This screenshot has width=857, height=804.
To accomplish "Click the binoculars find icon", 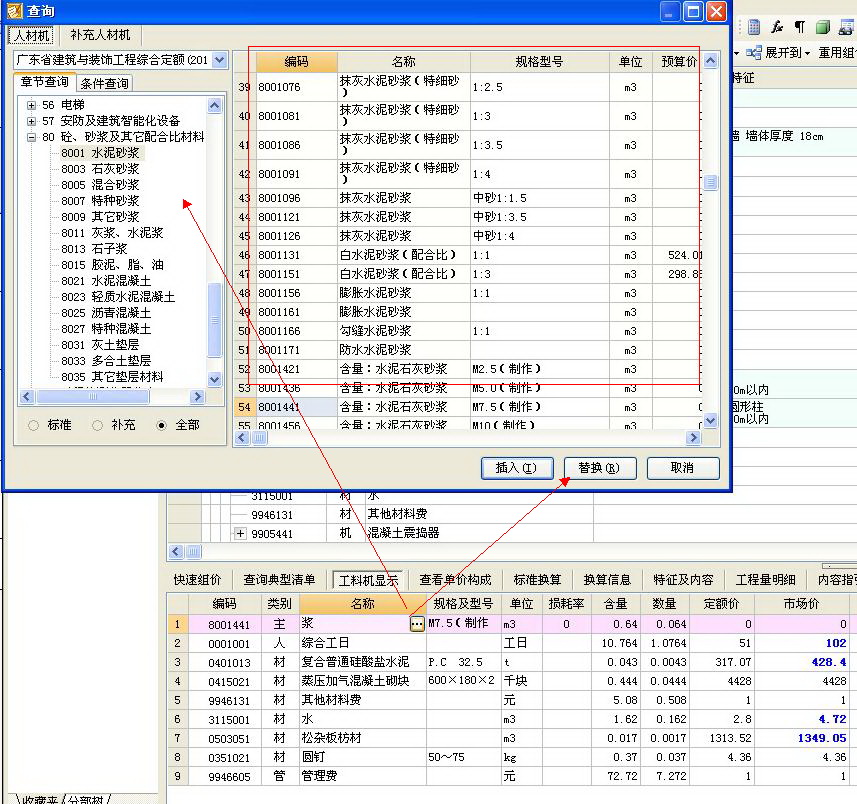I will [x=847, y=27].
